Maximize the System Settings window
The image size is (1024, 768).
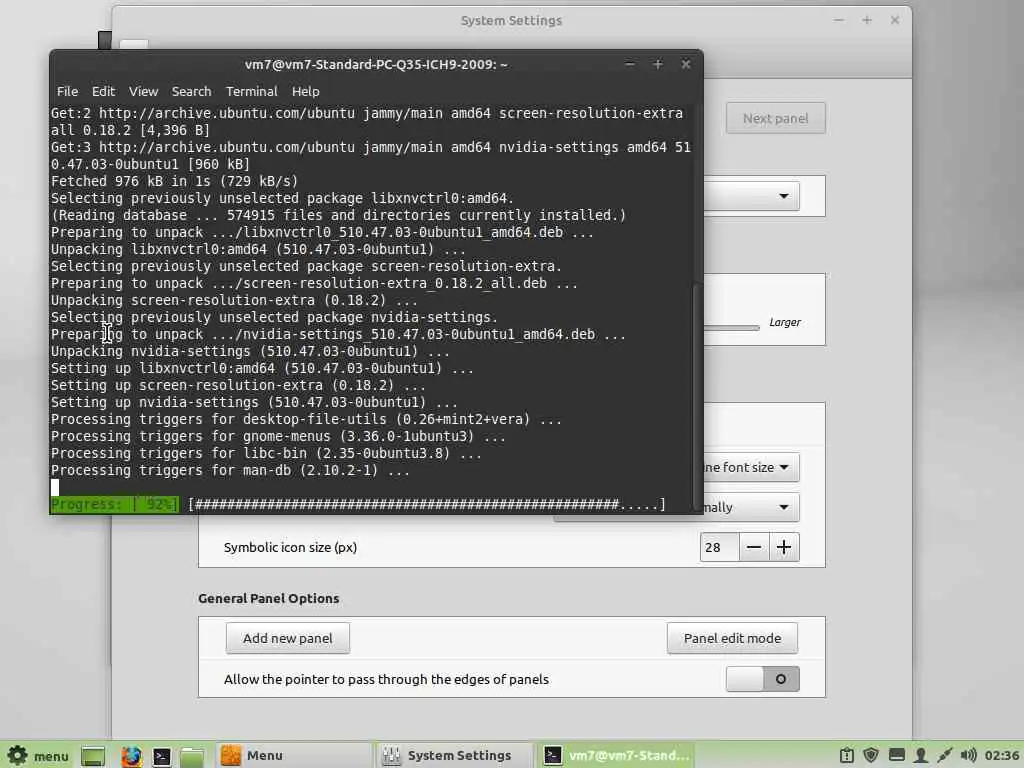(867, 20)
